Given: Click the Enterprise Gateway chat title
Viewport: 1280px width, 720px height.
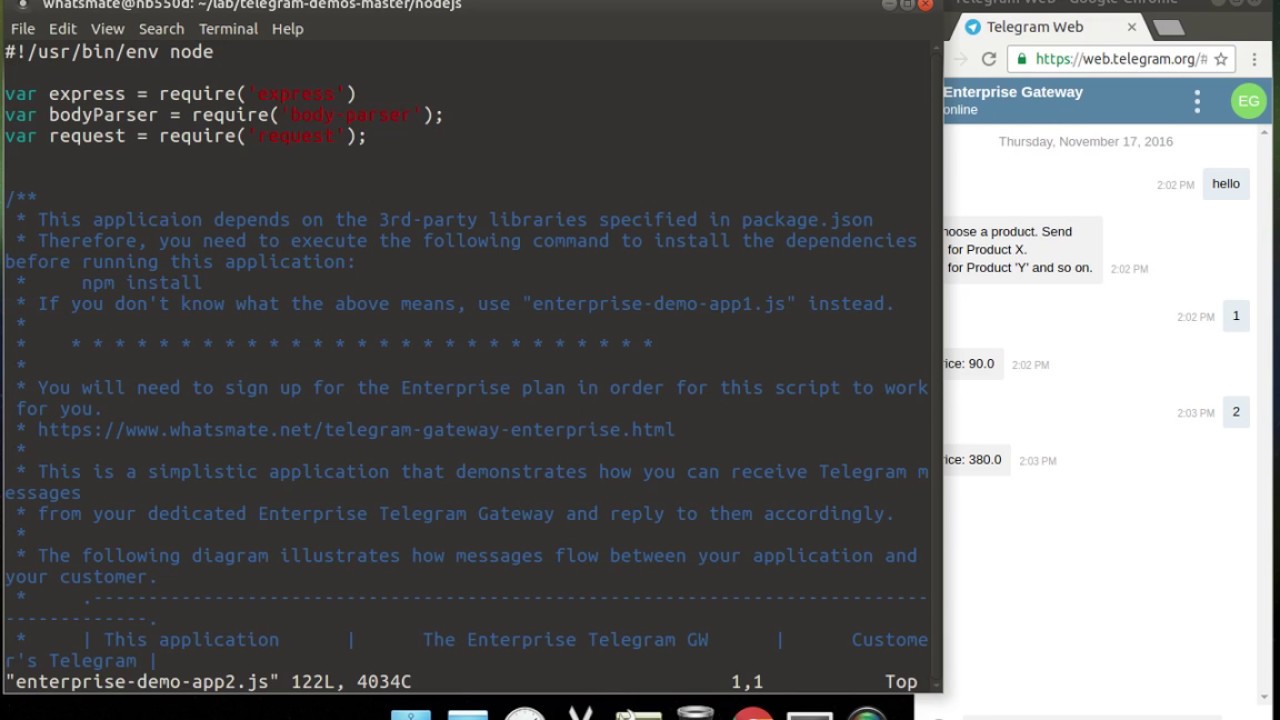Looking at the screenshot, I should coord(1013,92).
